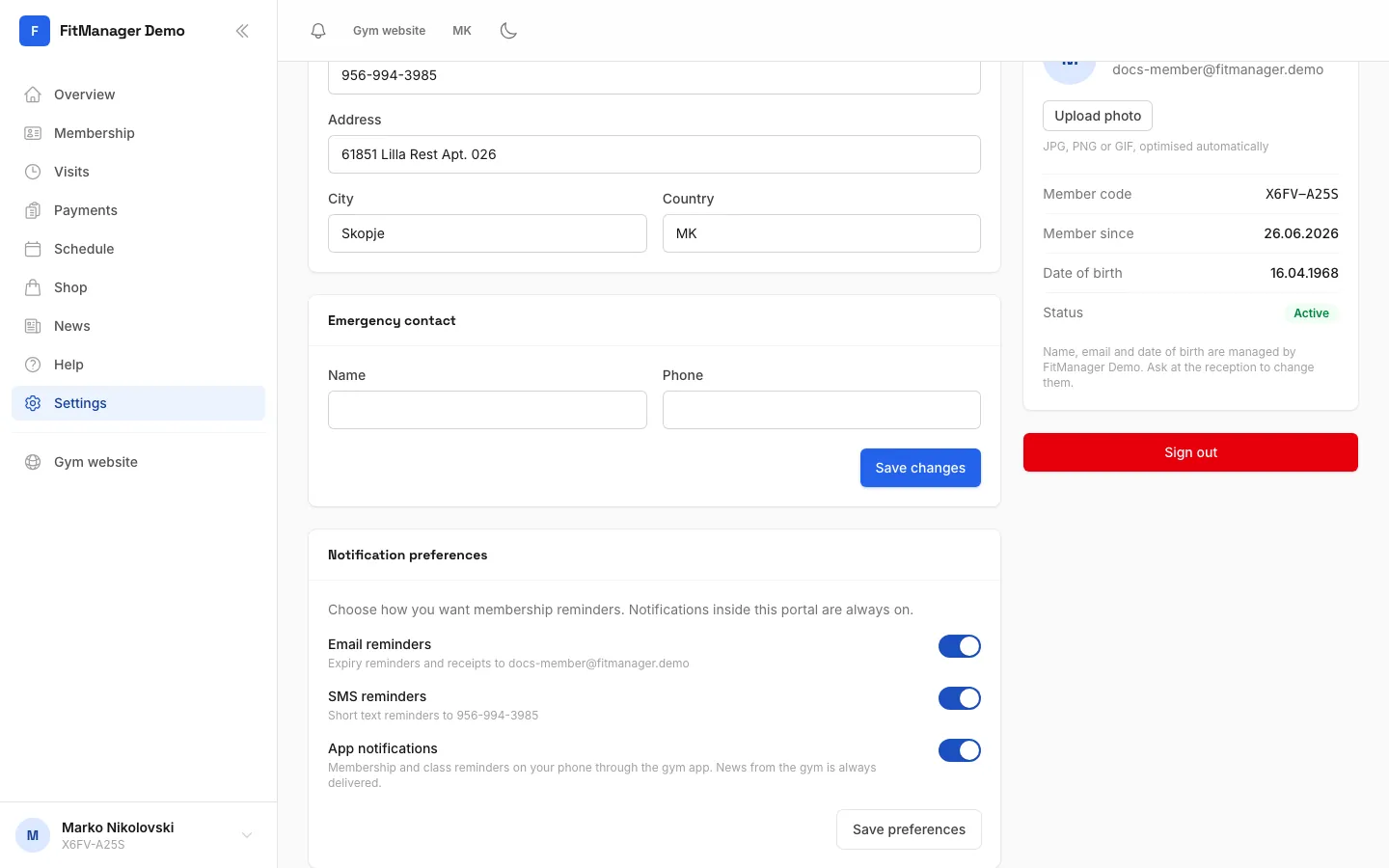
Task: Open the News section
Action: pos(138,326)
